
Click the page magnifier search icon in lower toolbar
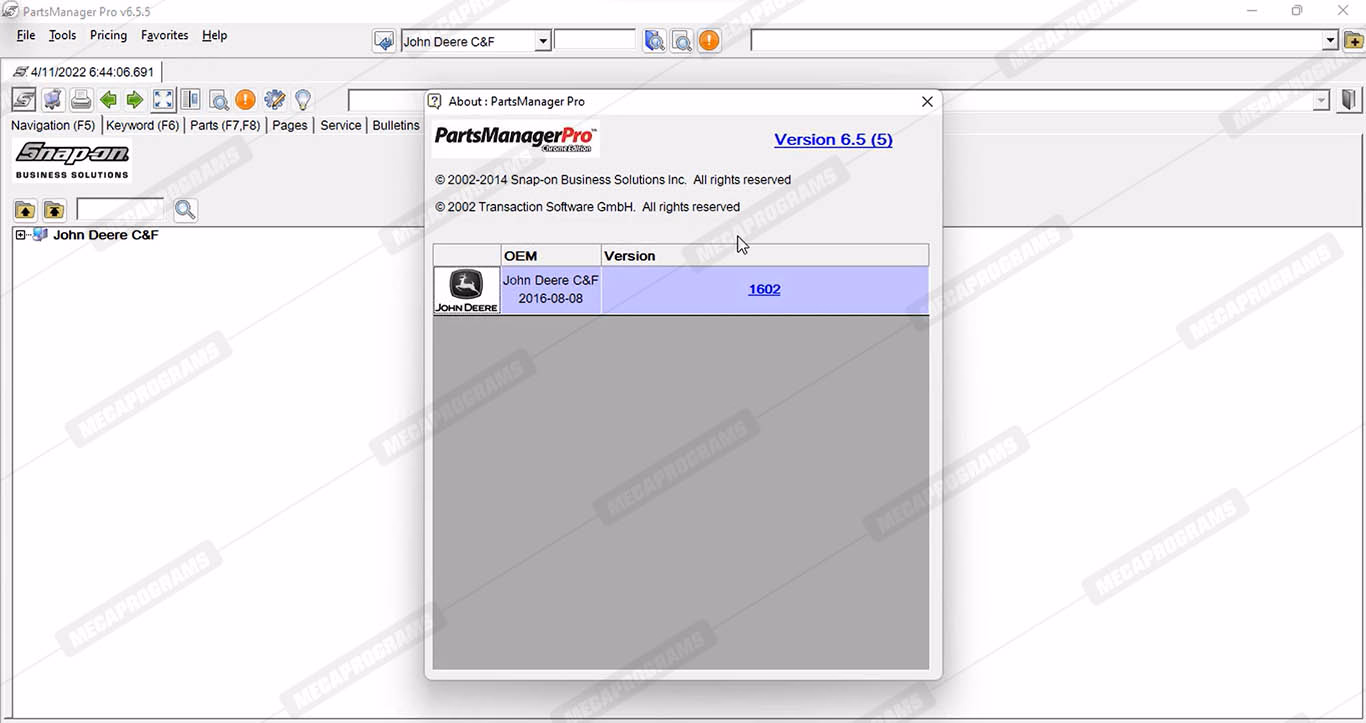pyautogui.click(x=218, y=100)
